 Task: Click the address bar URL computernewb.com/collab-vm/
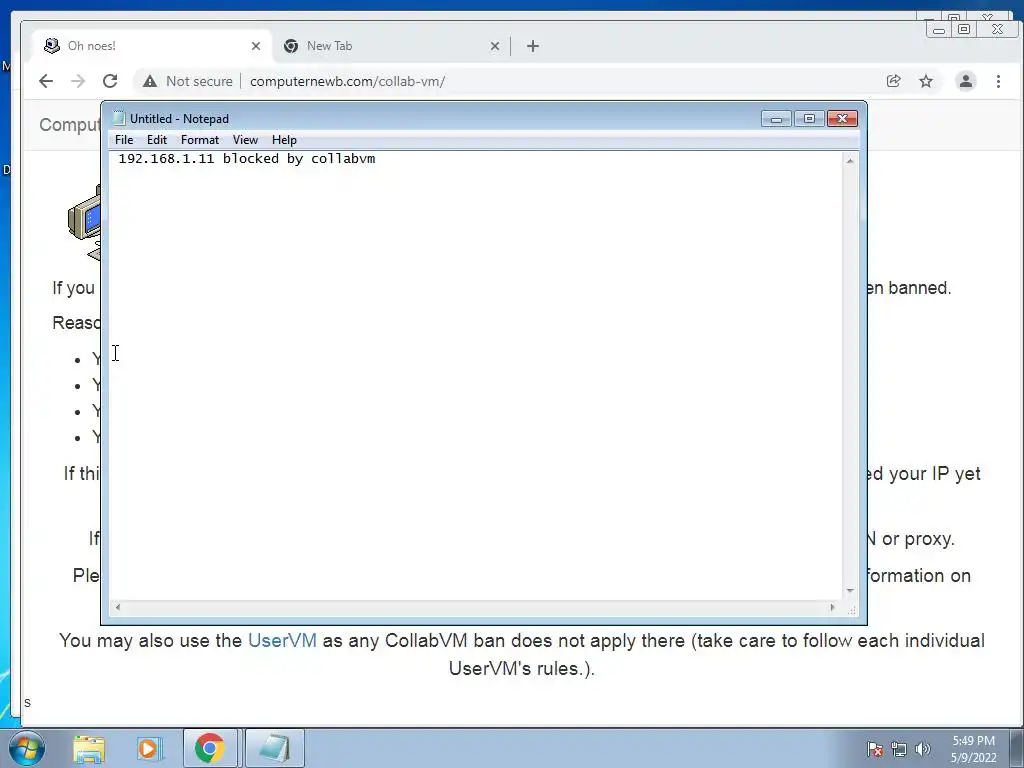(347, 82)
